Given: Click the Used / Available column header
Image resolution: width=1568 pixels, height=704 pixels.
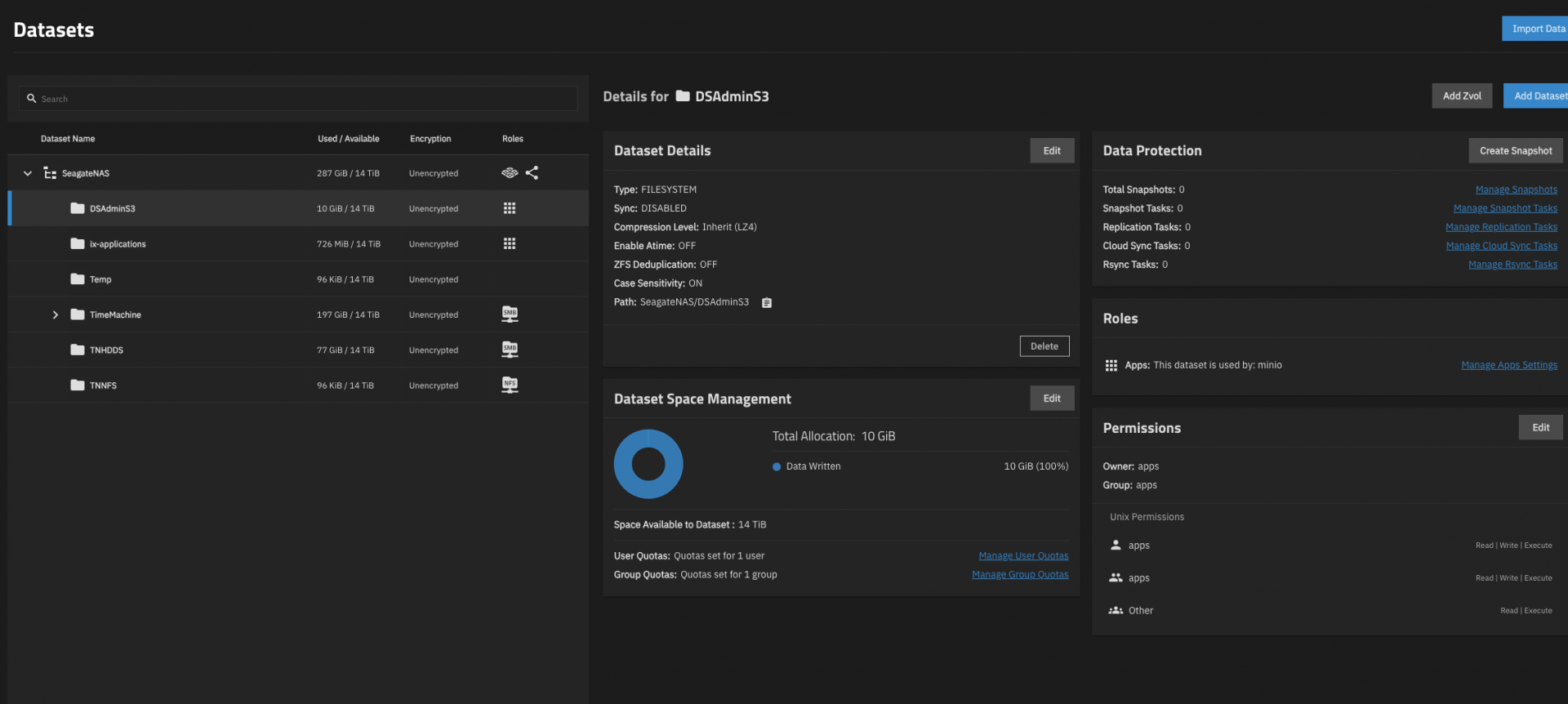Looking at the screenshot, I should (349, 139).
